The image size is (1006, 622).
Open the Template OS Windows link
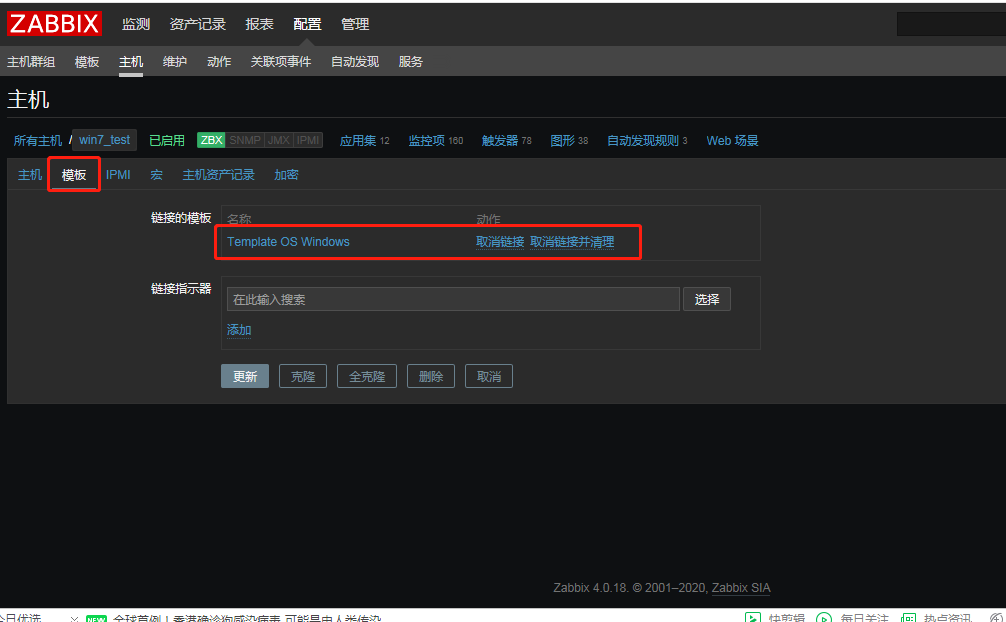[288, 242]
